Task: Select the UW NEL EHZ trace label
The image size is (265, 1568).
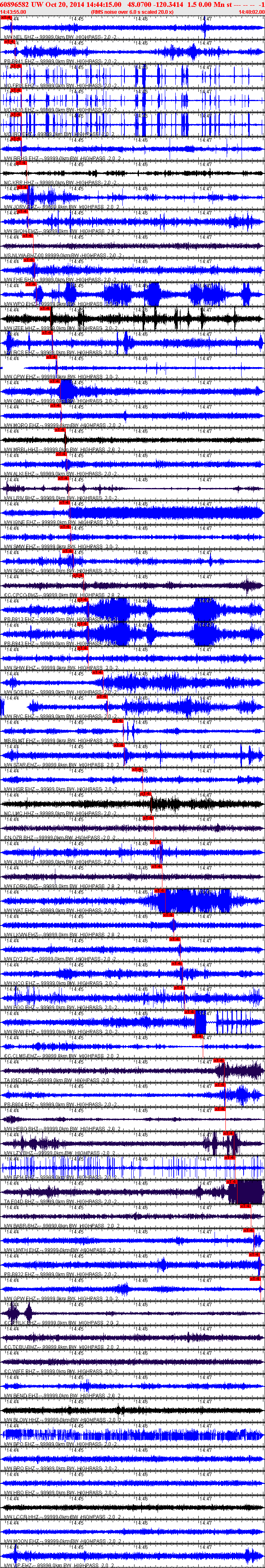Action: [x=60, y=38]
